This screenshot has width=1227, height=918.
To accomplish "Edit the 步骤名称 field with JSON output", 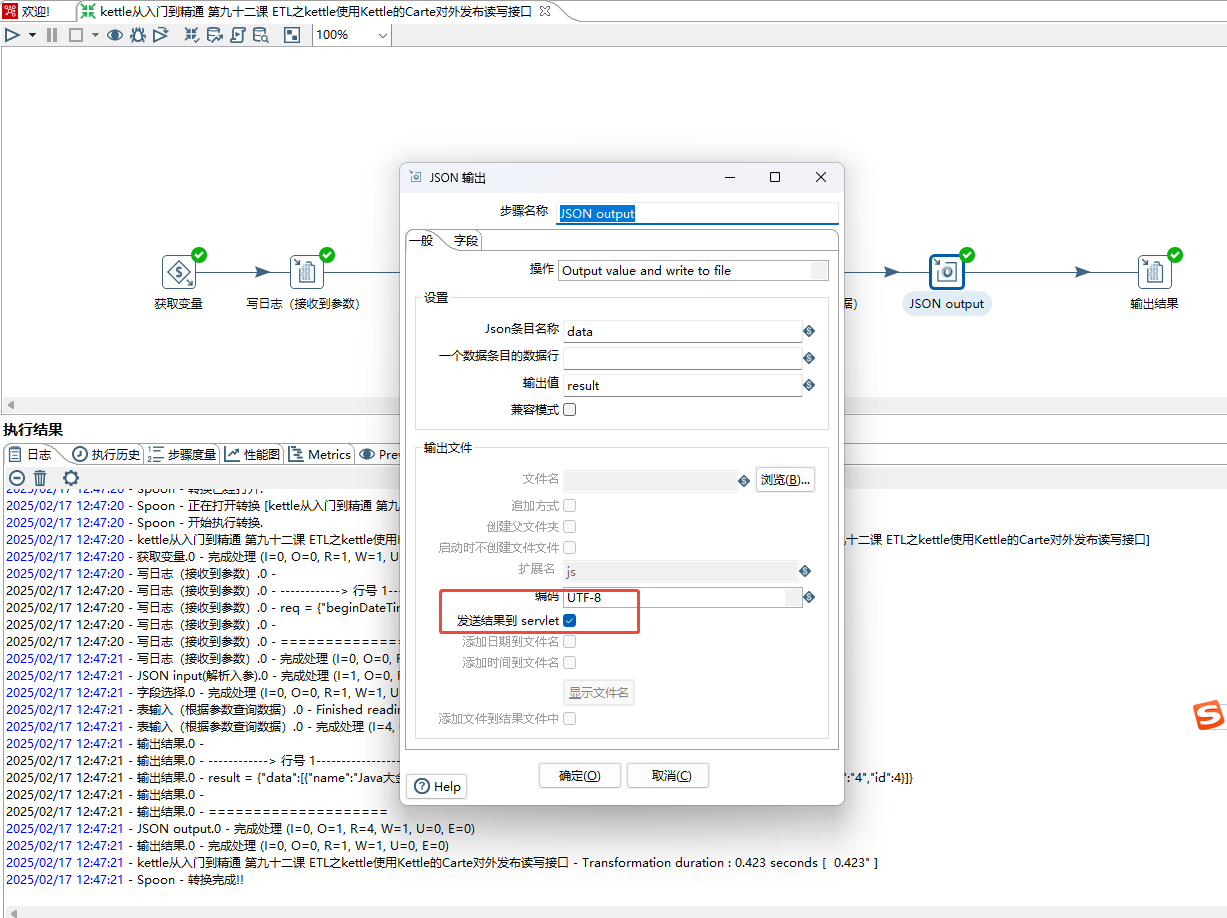I will click(x=697, y=213).
